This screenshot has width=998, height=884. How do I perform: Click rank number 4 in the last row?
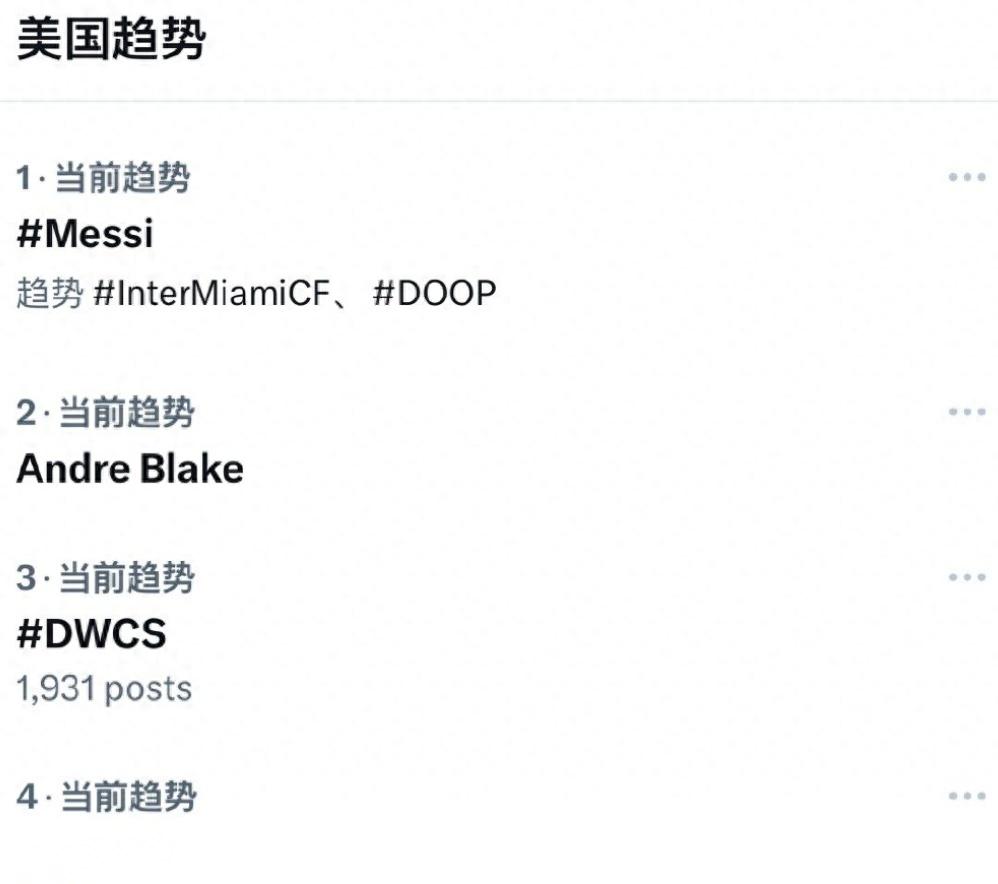click(28, 797)
